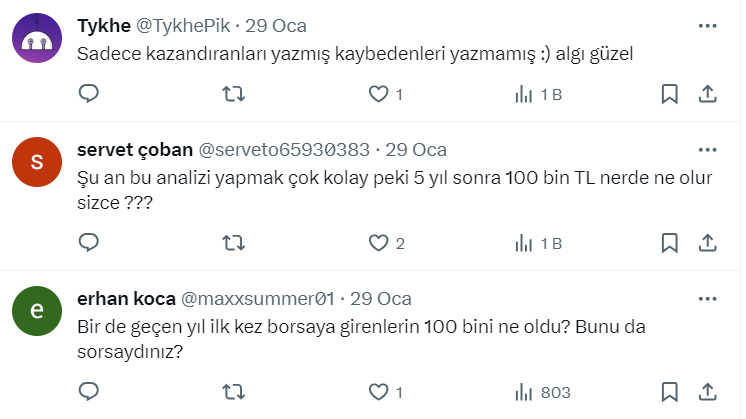The height and width of the screenshot is (419, 746).
Task: Retweet Tykhe's tweet
Action: 233,94
